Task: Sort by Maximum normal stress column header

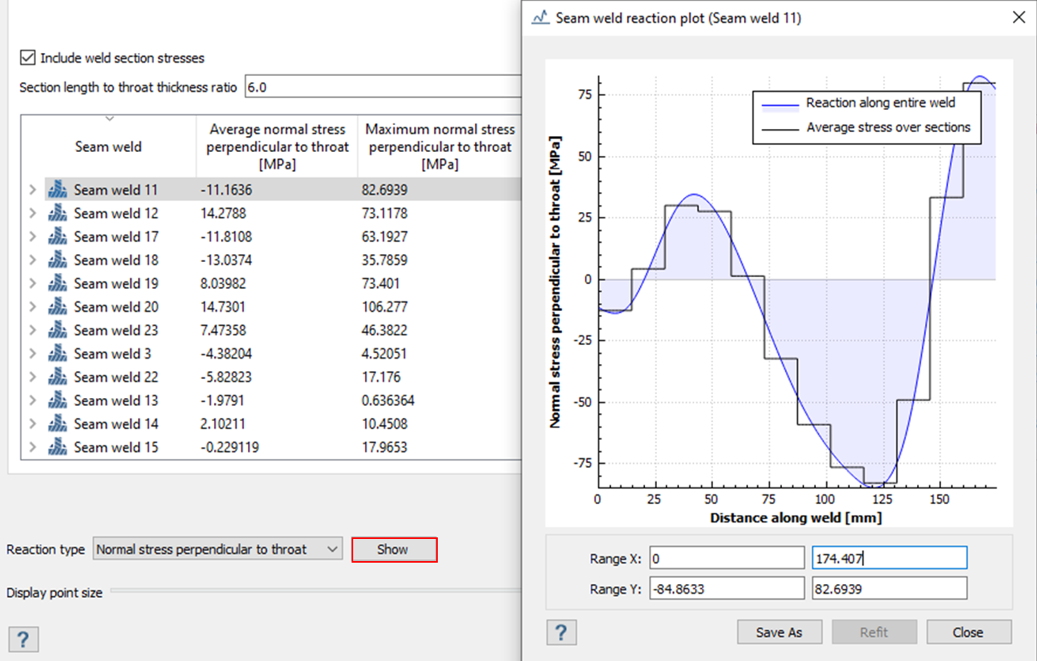Action: [440, 146]
